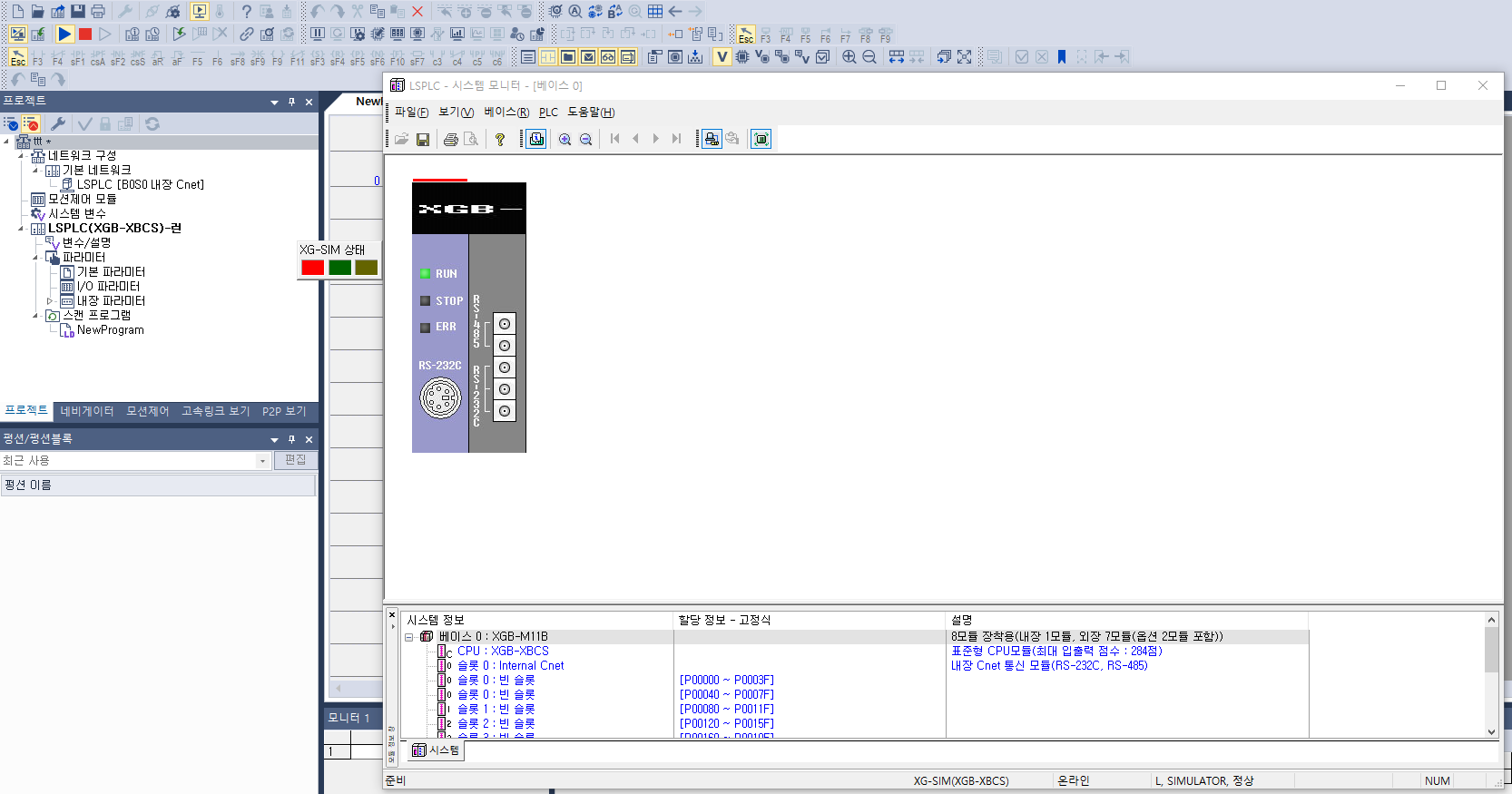Click the blue Run (play) toolbar icon

coord(64,34)
